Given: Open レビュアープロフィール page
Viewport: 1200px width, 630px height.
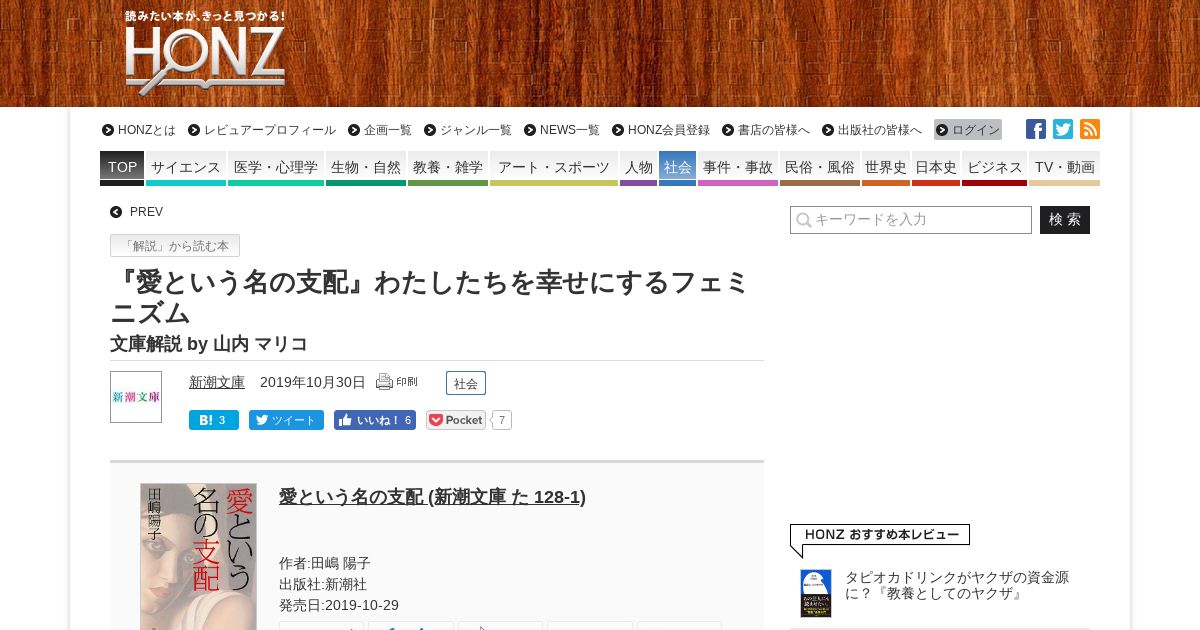Looking at the screenshot, I should point(262,130).
